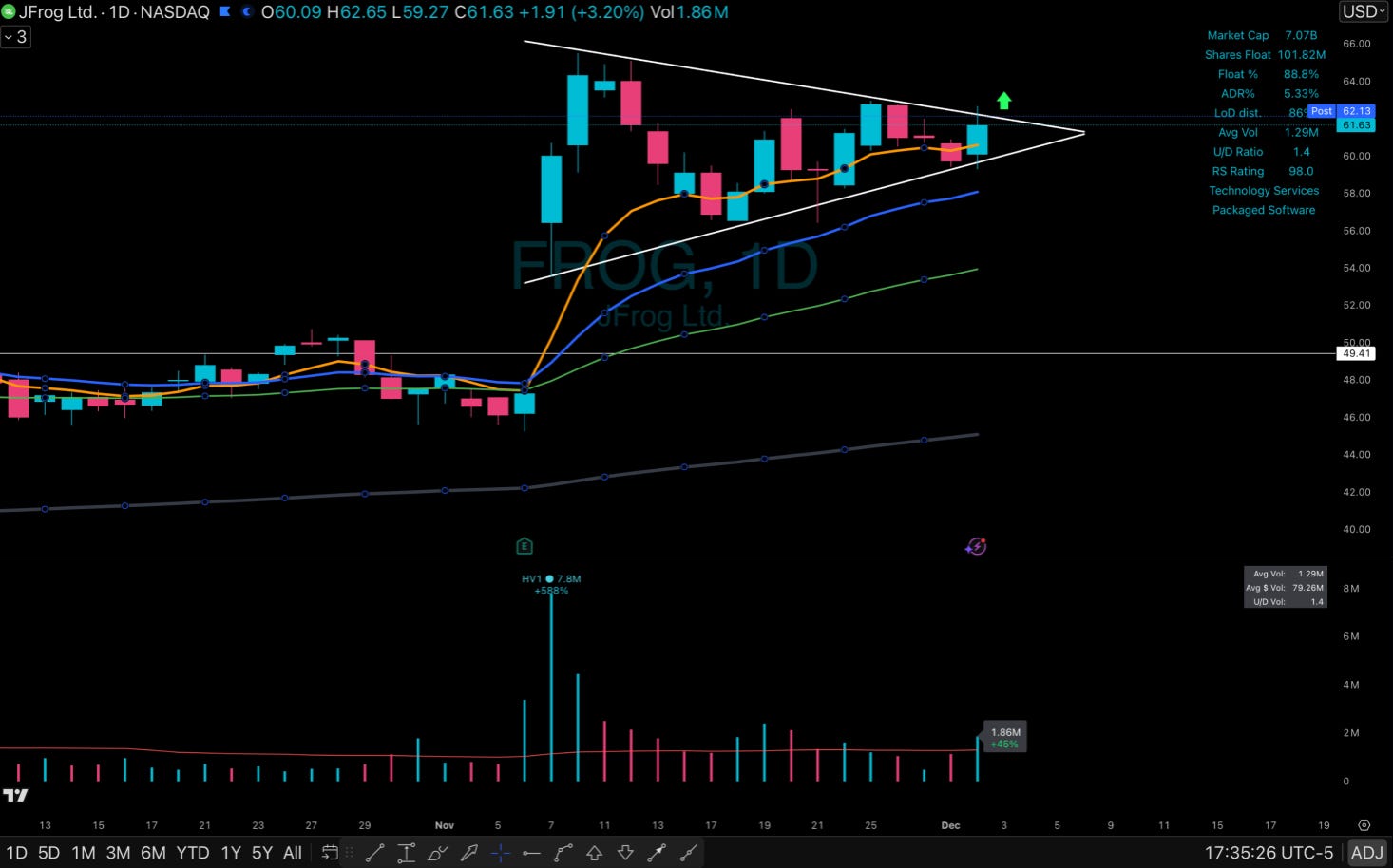Set range to 1Y
This screenshot has height=868, width=1393.
pos(231,853)
